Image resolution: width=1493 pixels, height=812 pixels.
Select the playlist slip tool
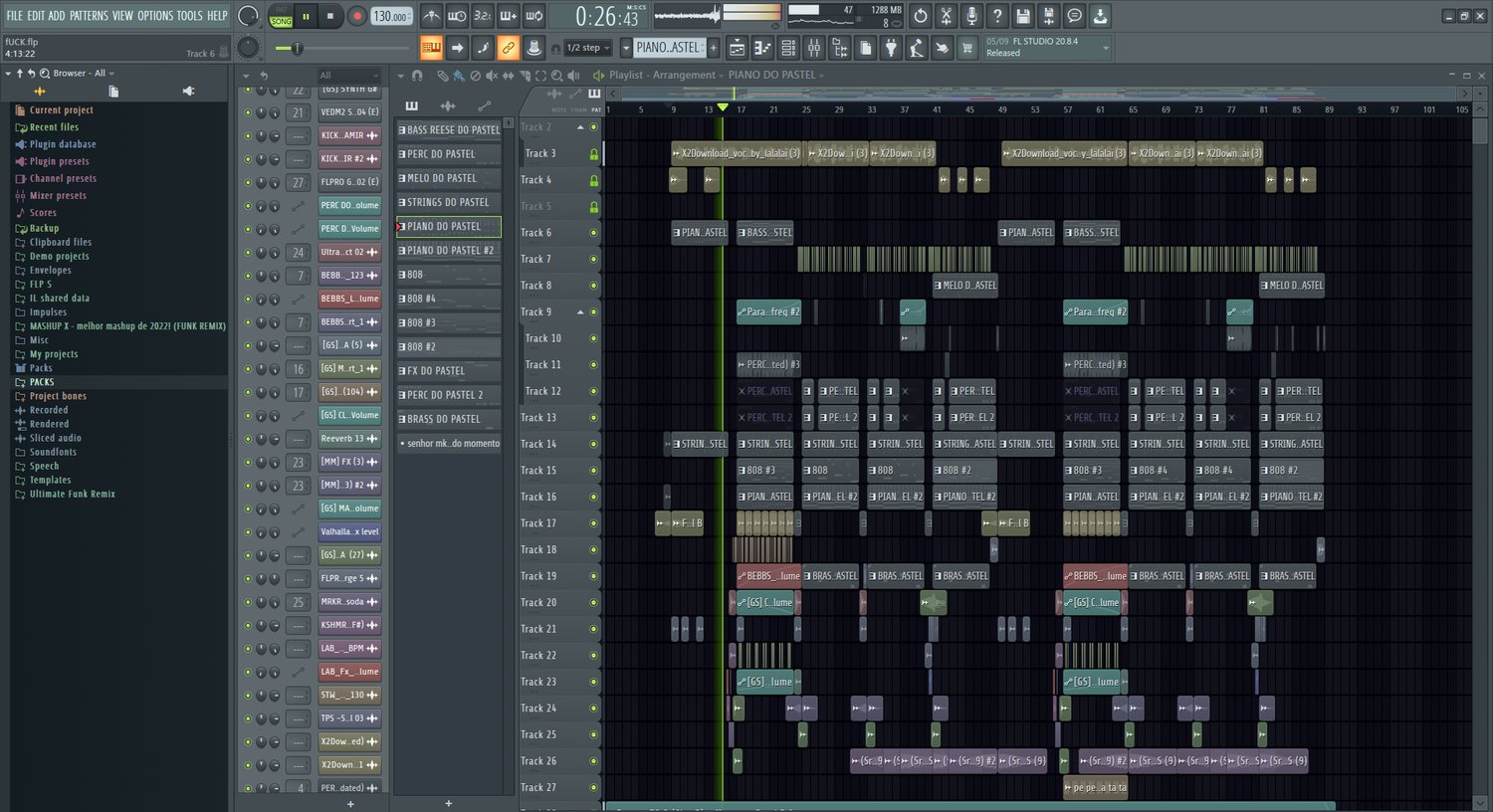(x=509, y=76)
